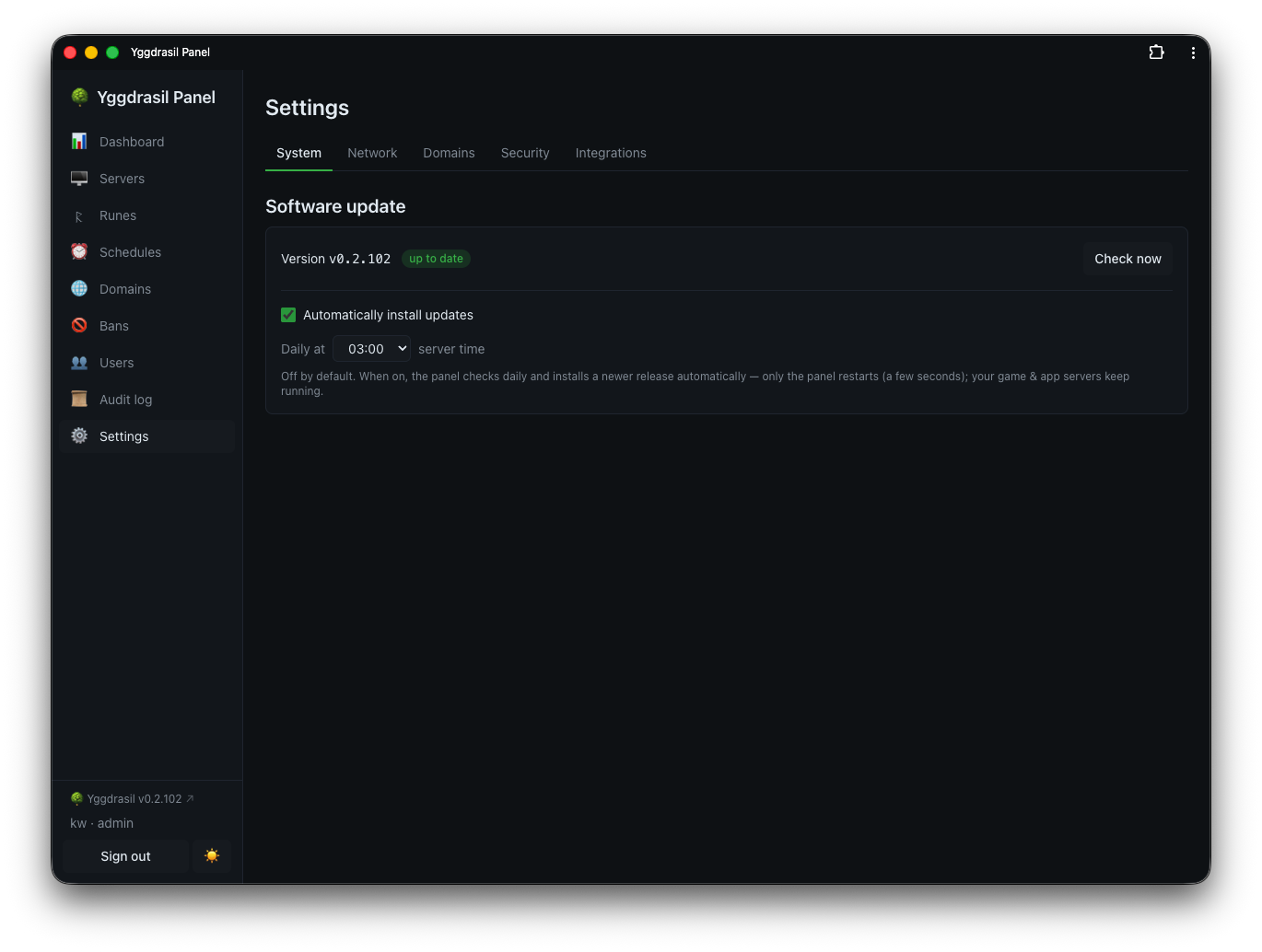Open Bans using the prohibited icon
This screenshot has height=952, width=1262.
[79, 325]
